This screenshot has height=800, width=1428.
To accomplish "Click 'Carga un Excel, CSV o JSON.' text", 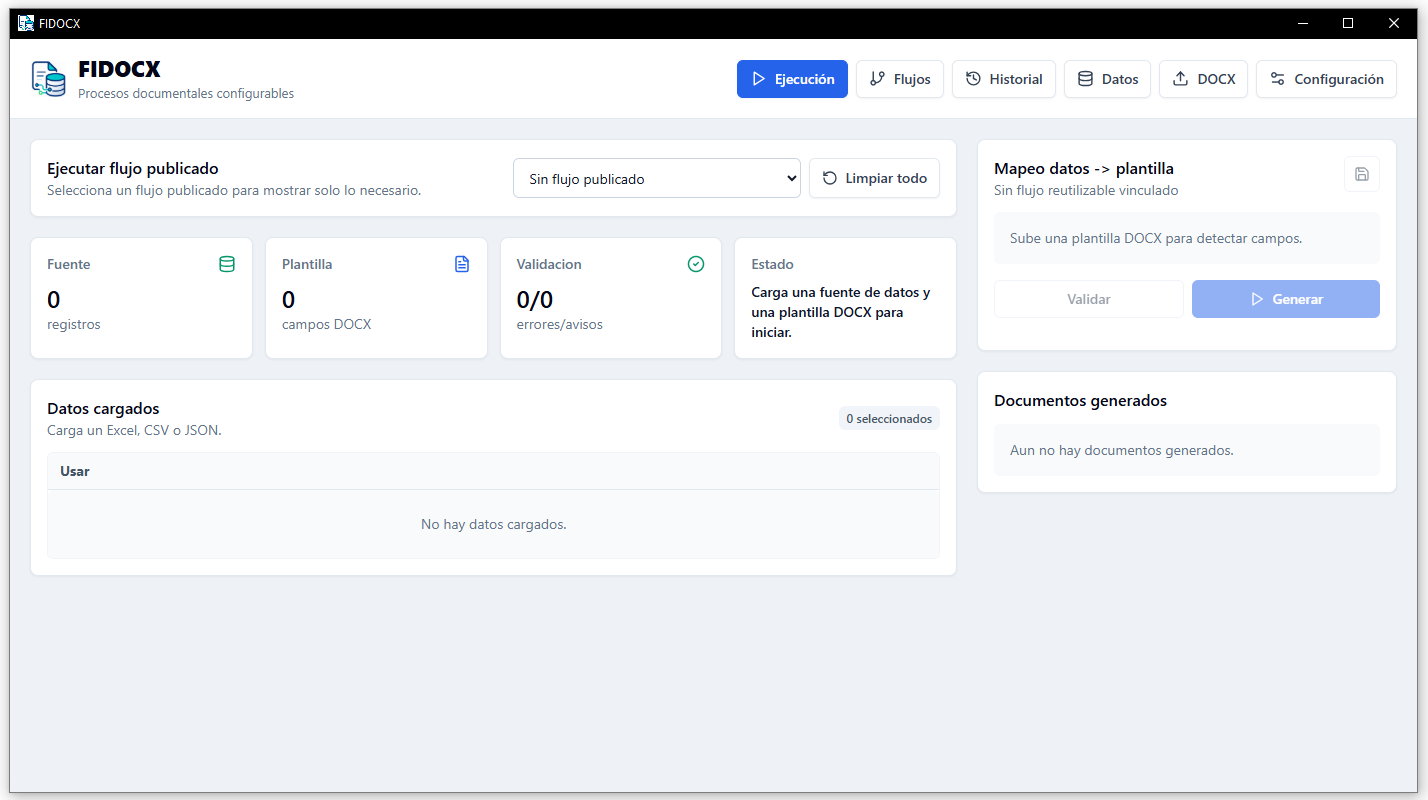I will click(134, 430).
